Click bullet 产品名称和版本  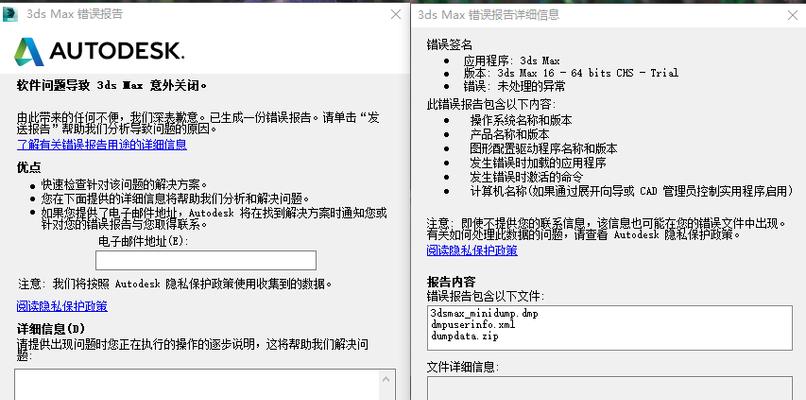[x=509, y=135]
